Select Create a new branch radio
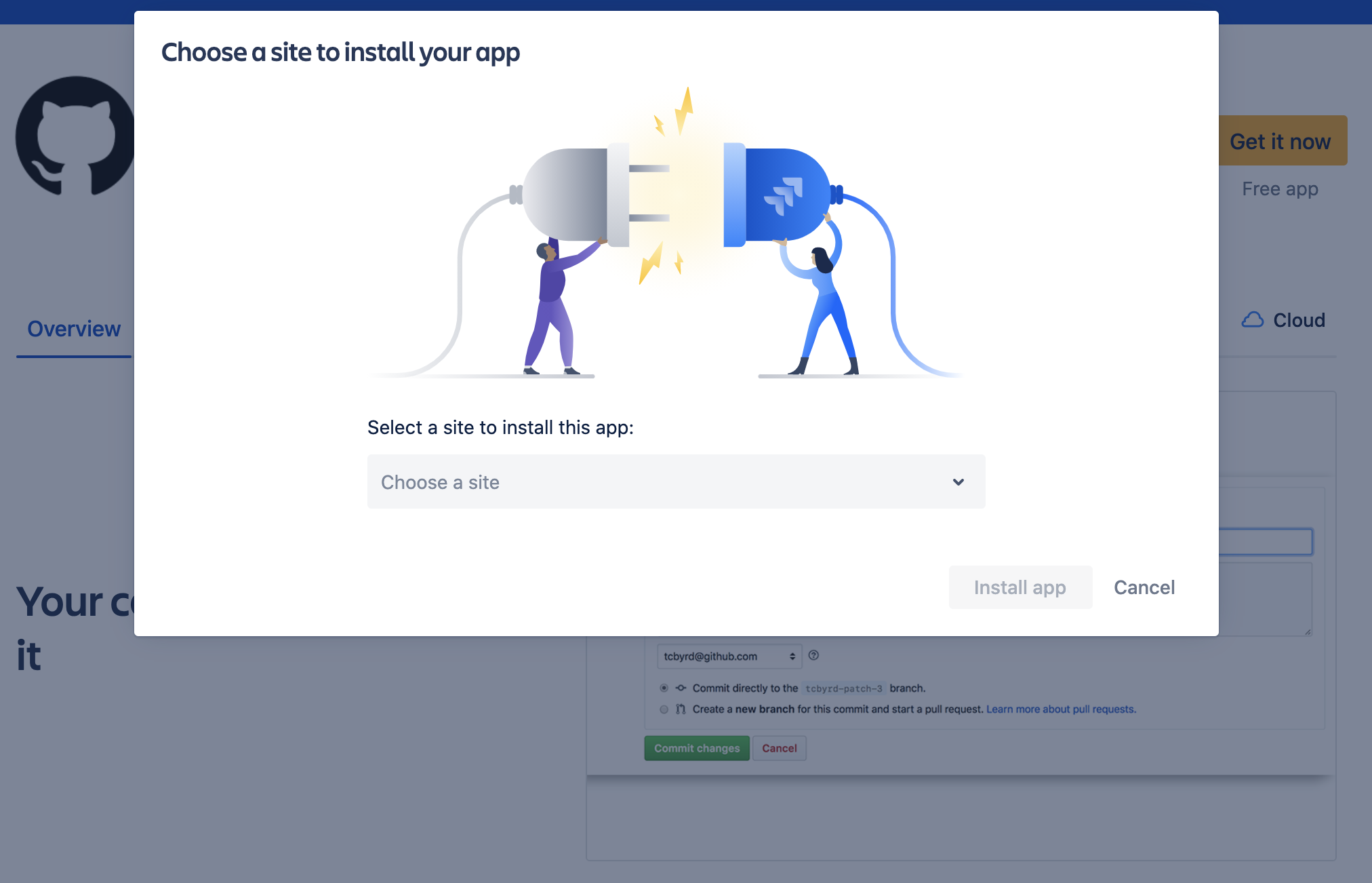Image resolution: width=1372 pixels, height=883 pixels. click(x=664, y=709)
